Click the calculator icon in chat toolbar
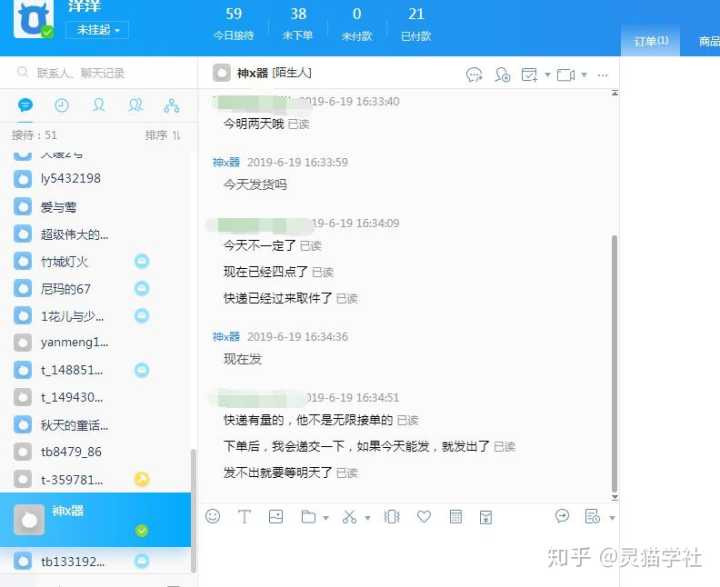Viewport: 720px width, 587px height. click(456, 517)
